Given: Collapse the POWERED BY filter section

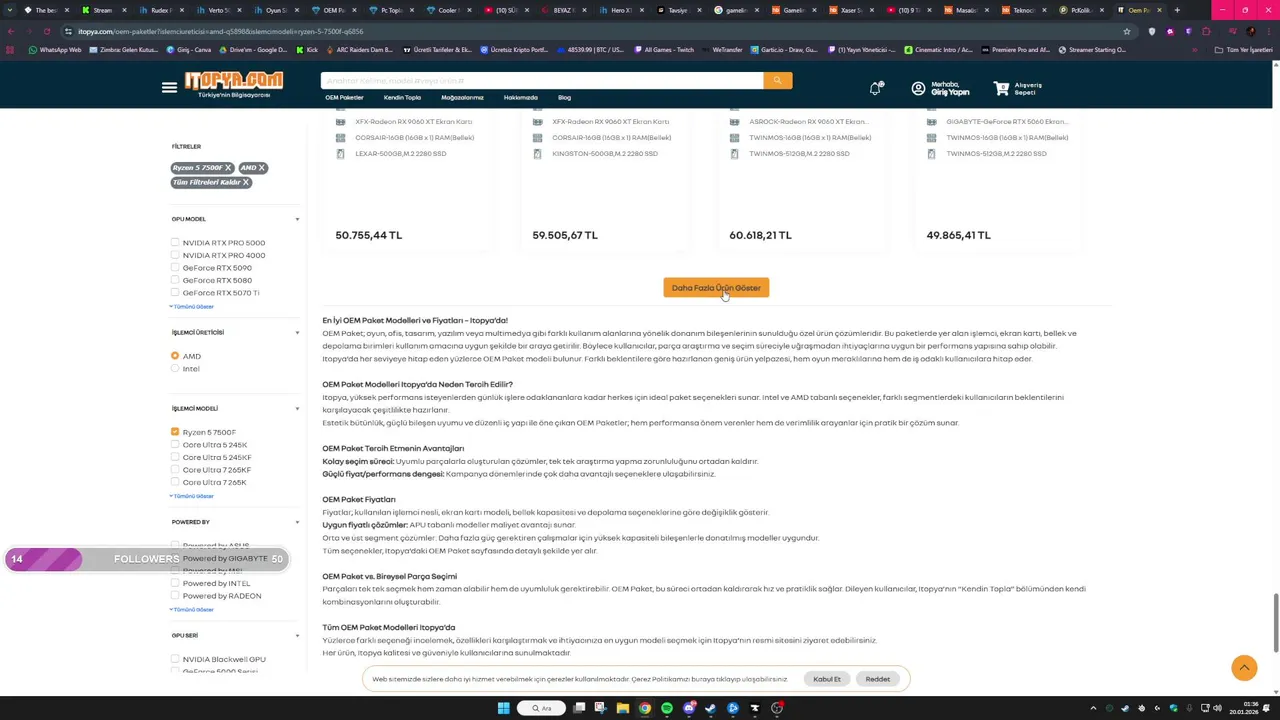Looking at the screenshot, I should [297, 522].
